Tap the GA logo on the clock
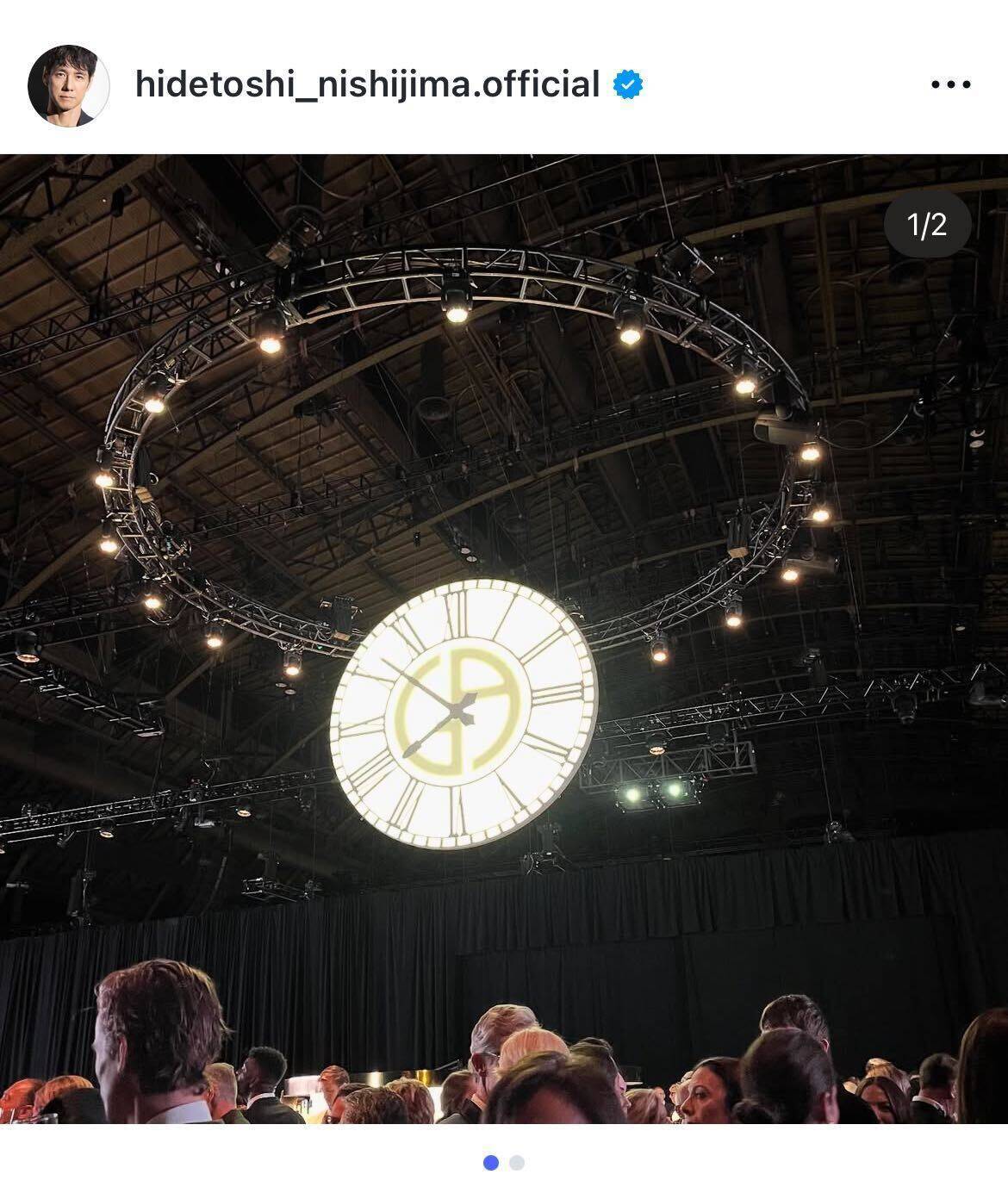 pos(448,711)
